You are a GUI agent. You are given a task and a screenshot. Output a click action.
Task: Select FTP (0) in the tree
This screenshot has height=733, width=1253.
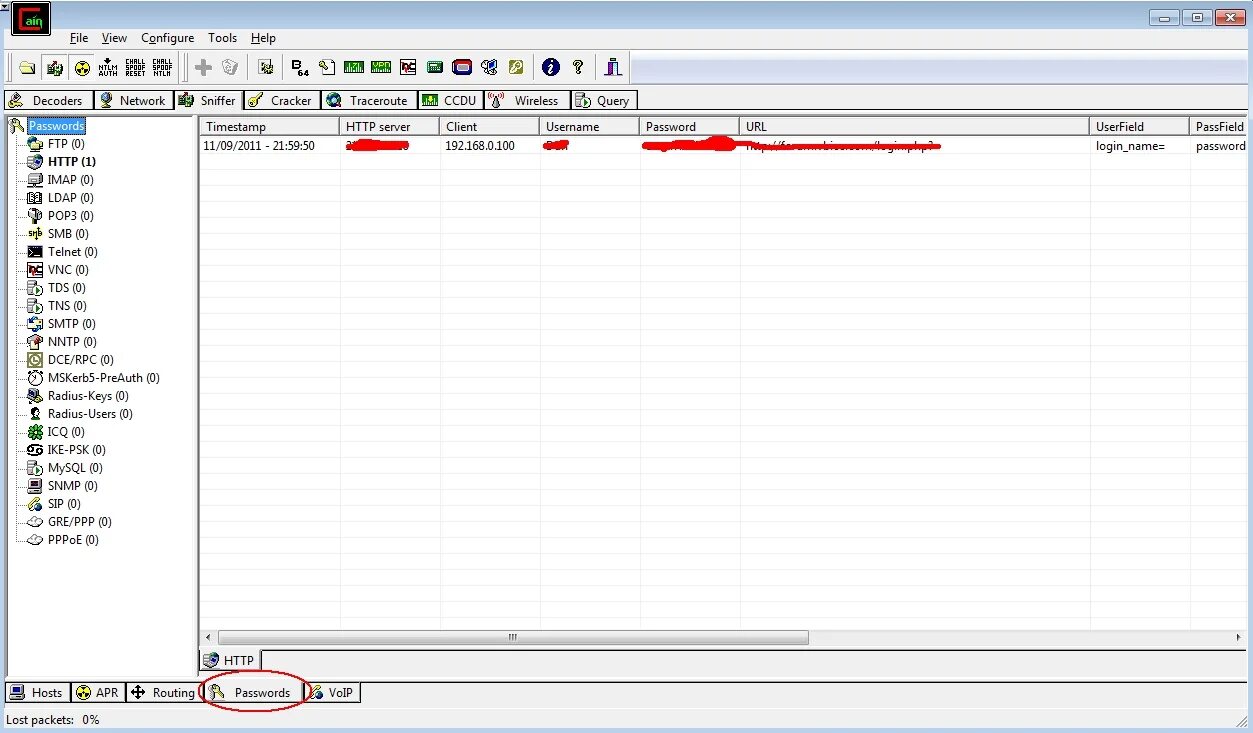pos(66,144)
